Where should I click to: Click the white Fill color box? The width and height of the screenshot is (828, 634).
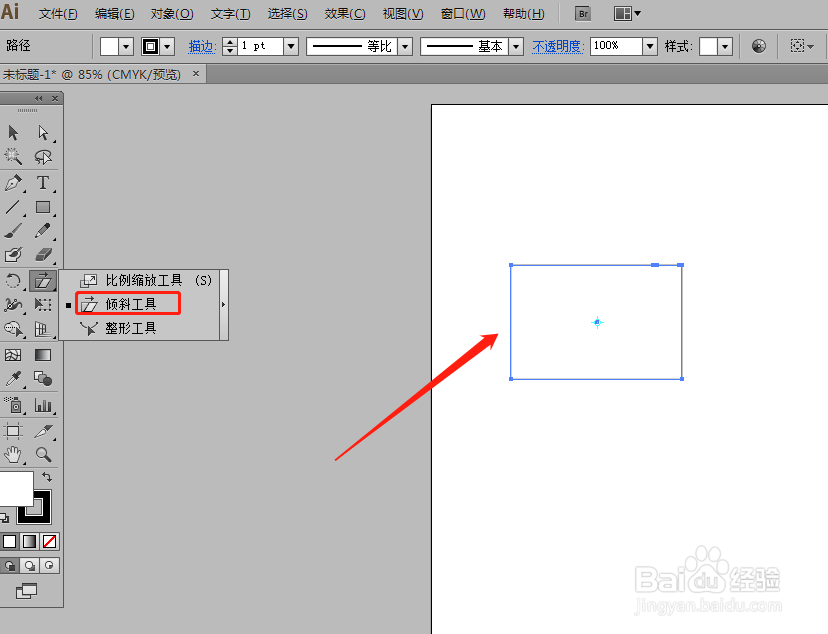pos(15,488)
